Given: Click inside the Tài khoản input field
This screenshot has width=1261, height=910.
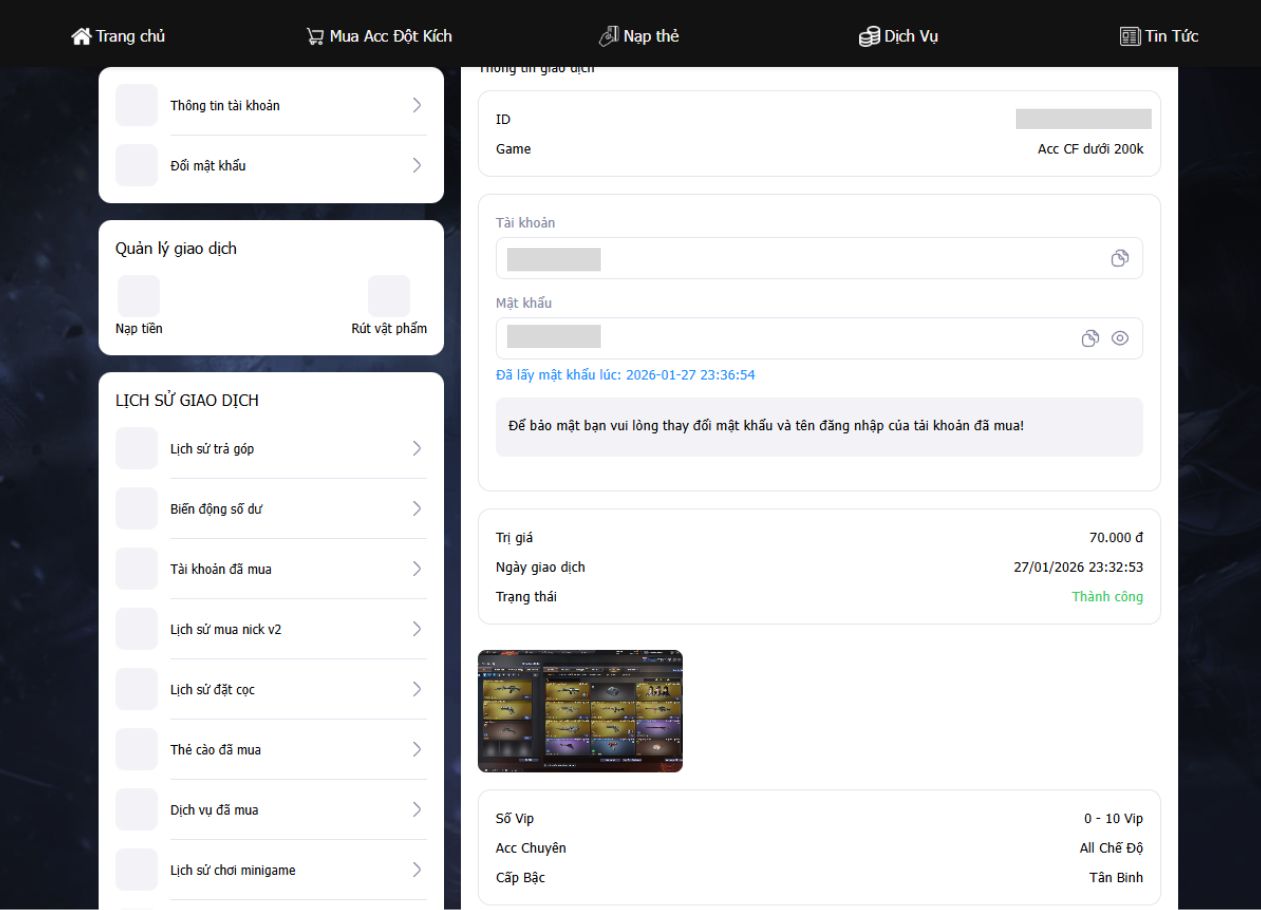Looking at the screenshot, I should [x=800, y=258].
